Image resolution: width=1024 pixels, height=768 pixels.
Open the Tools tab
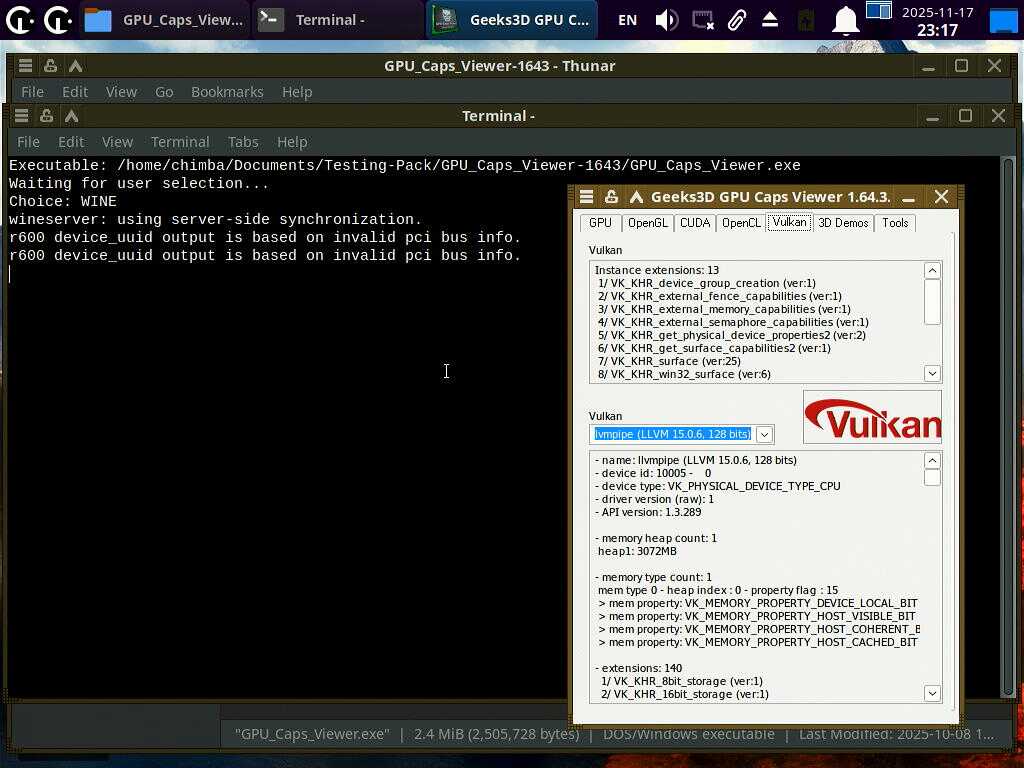[x=895, y=223]
